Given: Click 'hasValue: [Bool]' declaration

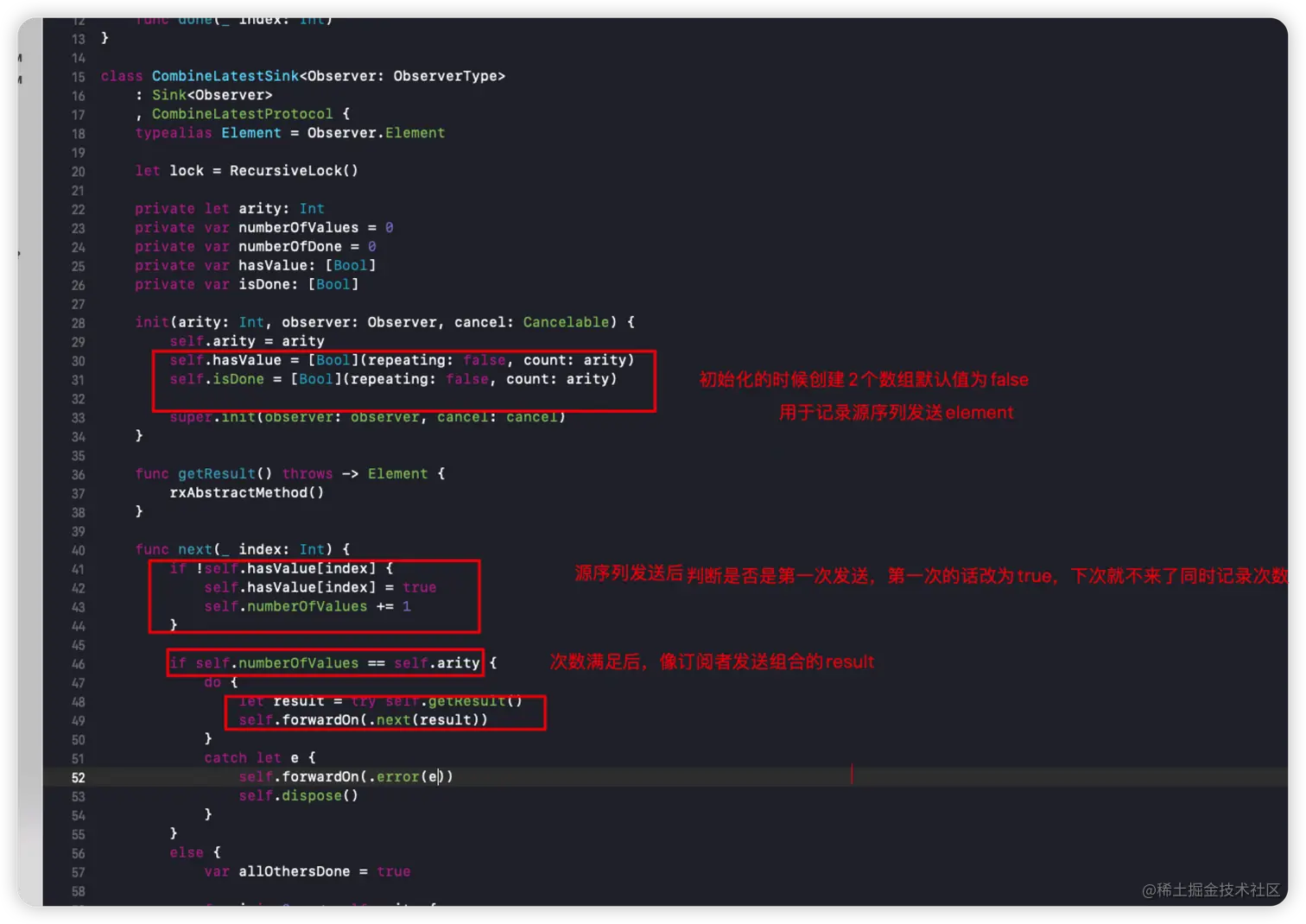Looking at the screenshot, I should pos(307,266).
